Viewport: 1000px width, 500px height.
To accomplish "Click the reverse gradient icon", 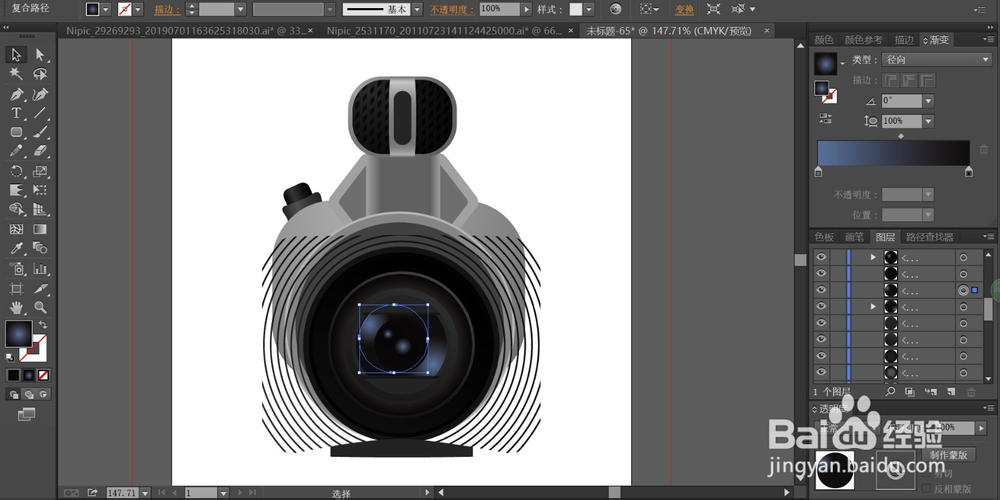I will [x=826, y=118].
